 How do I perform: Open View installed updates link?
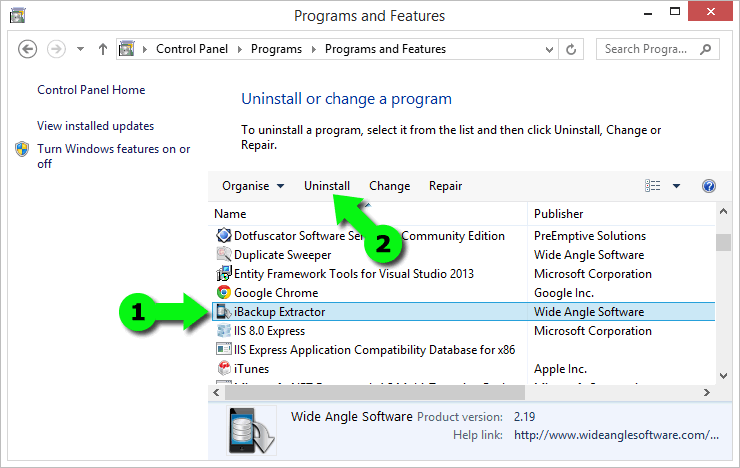95,126
